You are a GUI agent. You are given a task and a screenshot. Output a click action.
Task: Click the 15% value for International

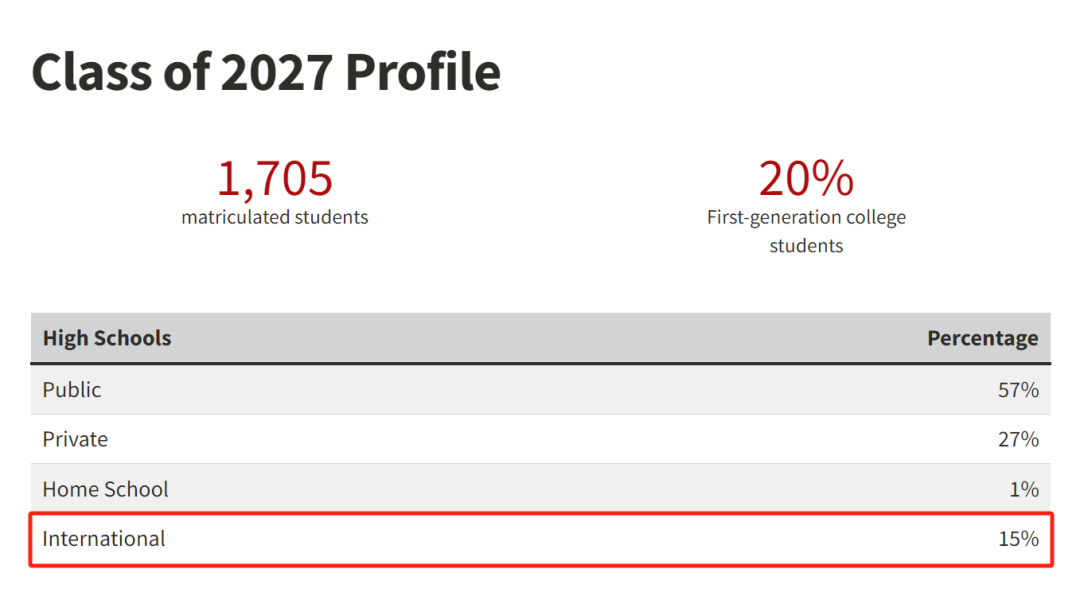click(x=1018, y=539)
